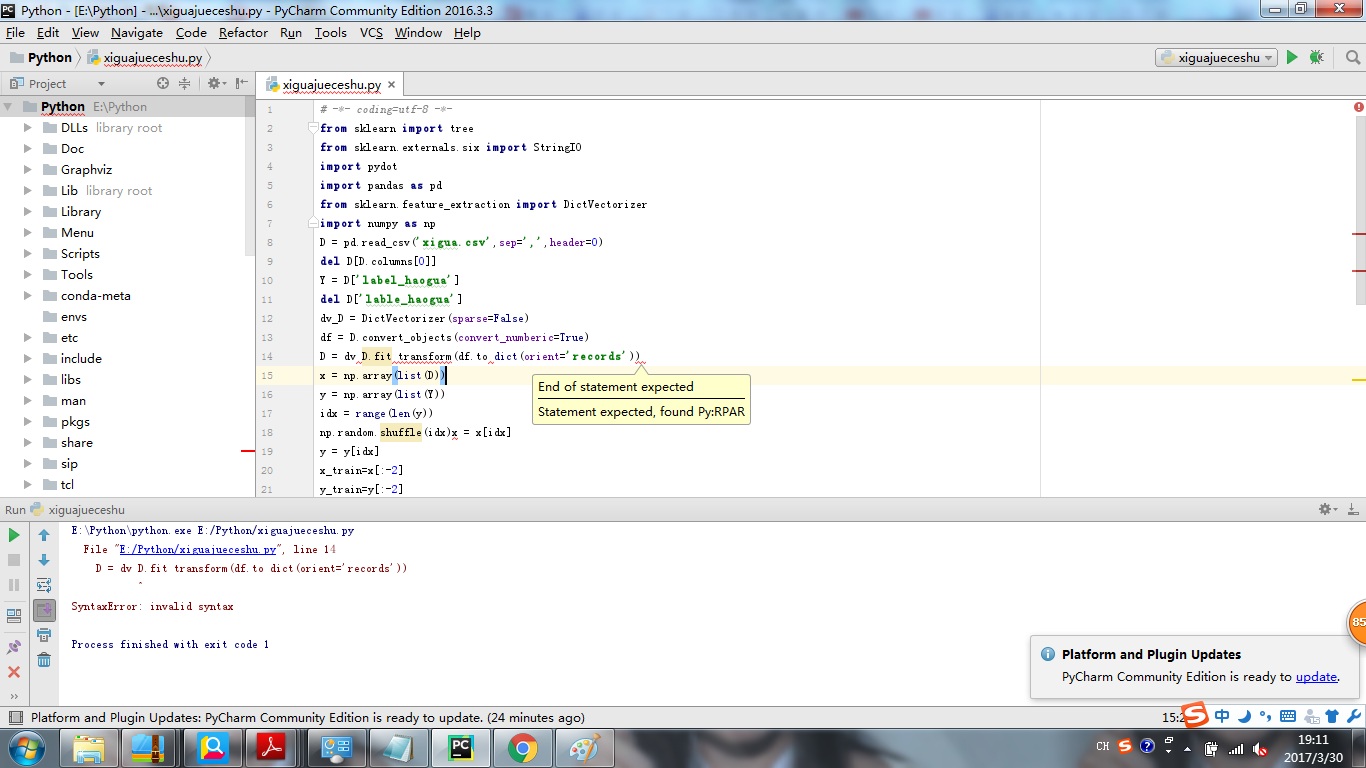The height and width of the screenshot is (768, 1366).
Task: Click the red error indicator in editor
Action: [x=1358, y=107]
